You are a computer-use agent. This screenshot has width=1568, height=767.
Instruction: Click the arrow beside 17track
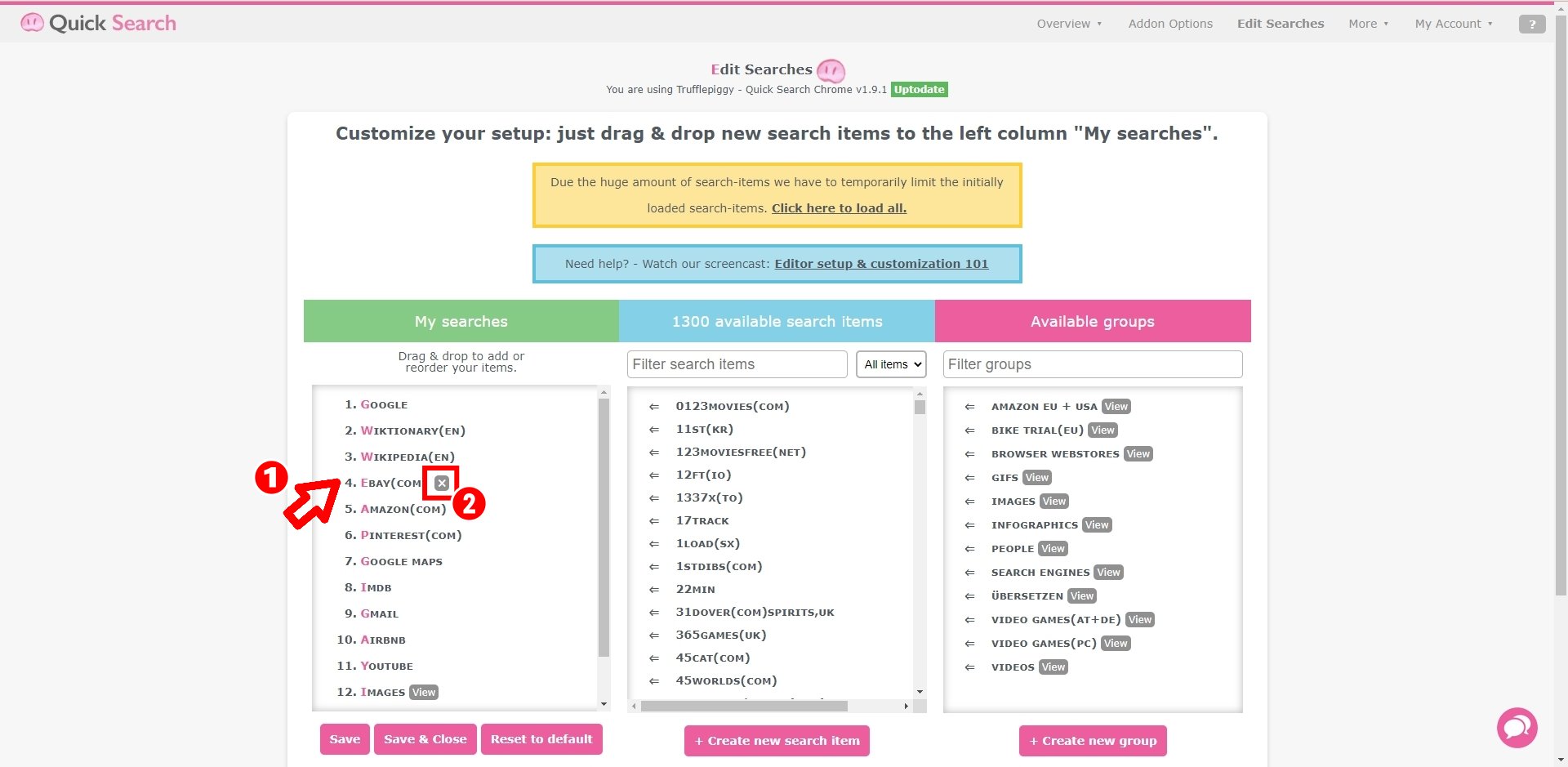pyautogui.click(x=654, y=520)
